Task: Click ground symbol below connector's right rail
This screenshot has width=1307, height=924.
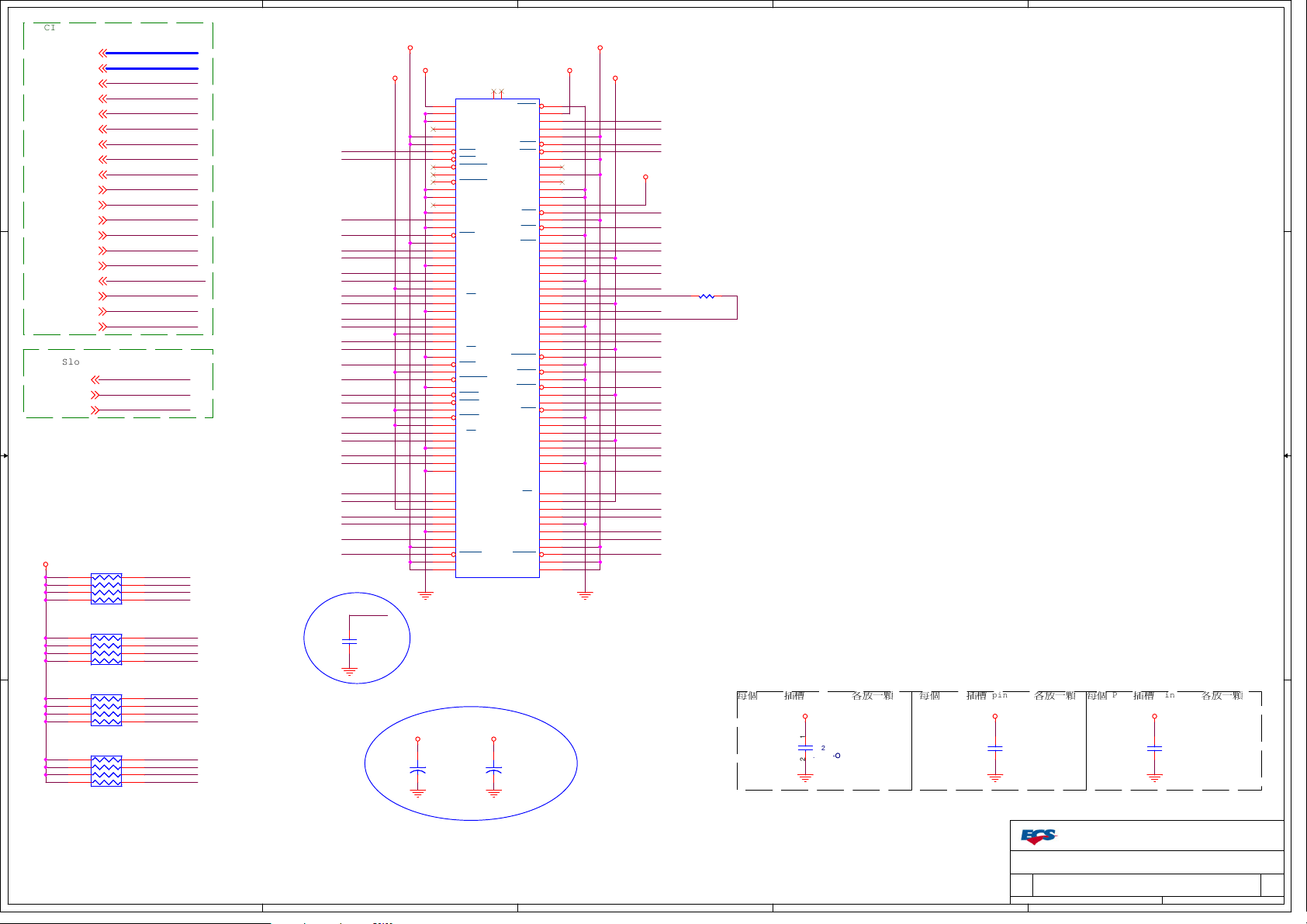Action: 585,596
